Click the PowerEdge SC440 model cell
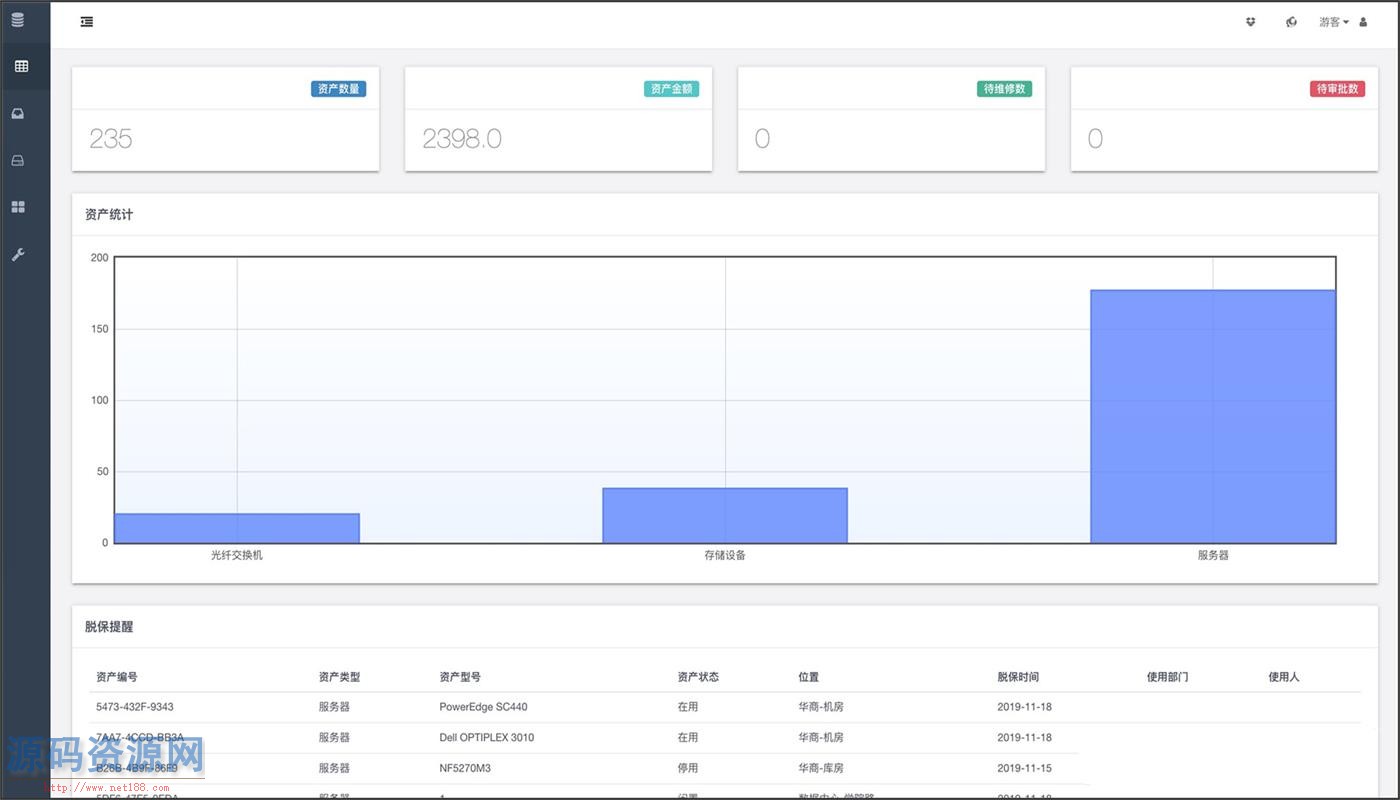 tap(483, 707)
